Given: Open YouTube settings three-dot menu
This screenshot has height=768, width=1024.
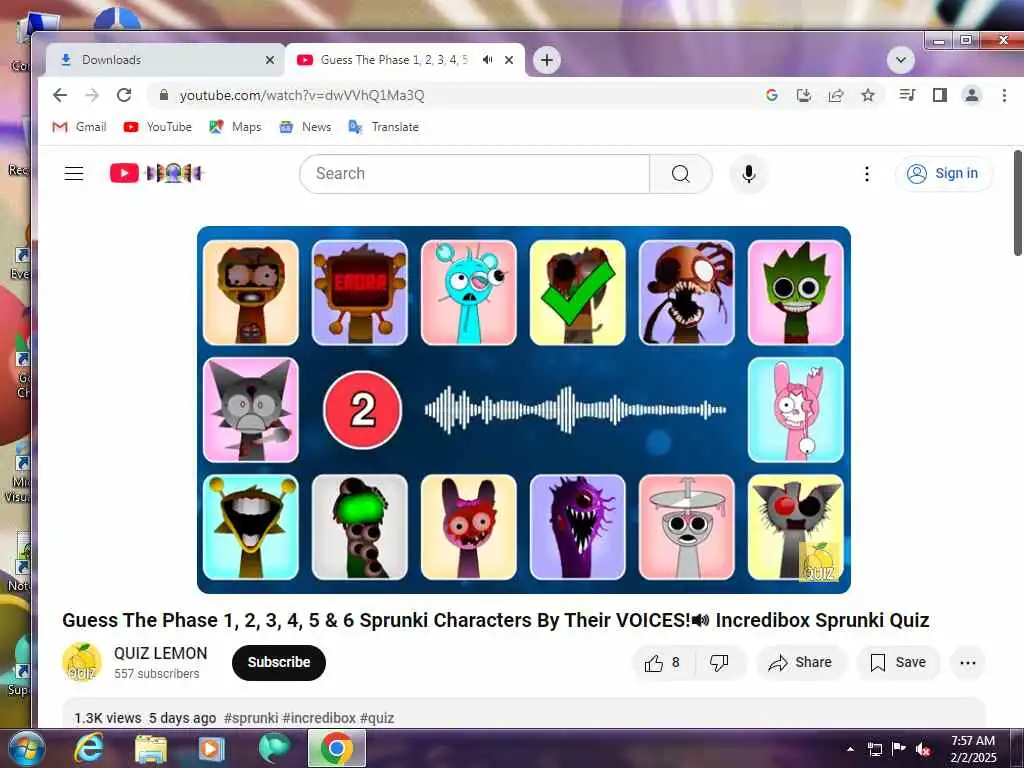Looking at the screenshot, I should coord(867,174).
